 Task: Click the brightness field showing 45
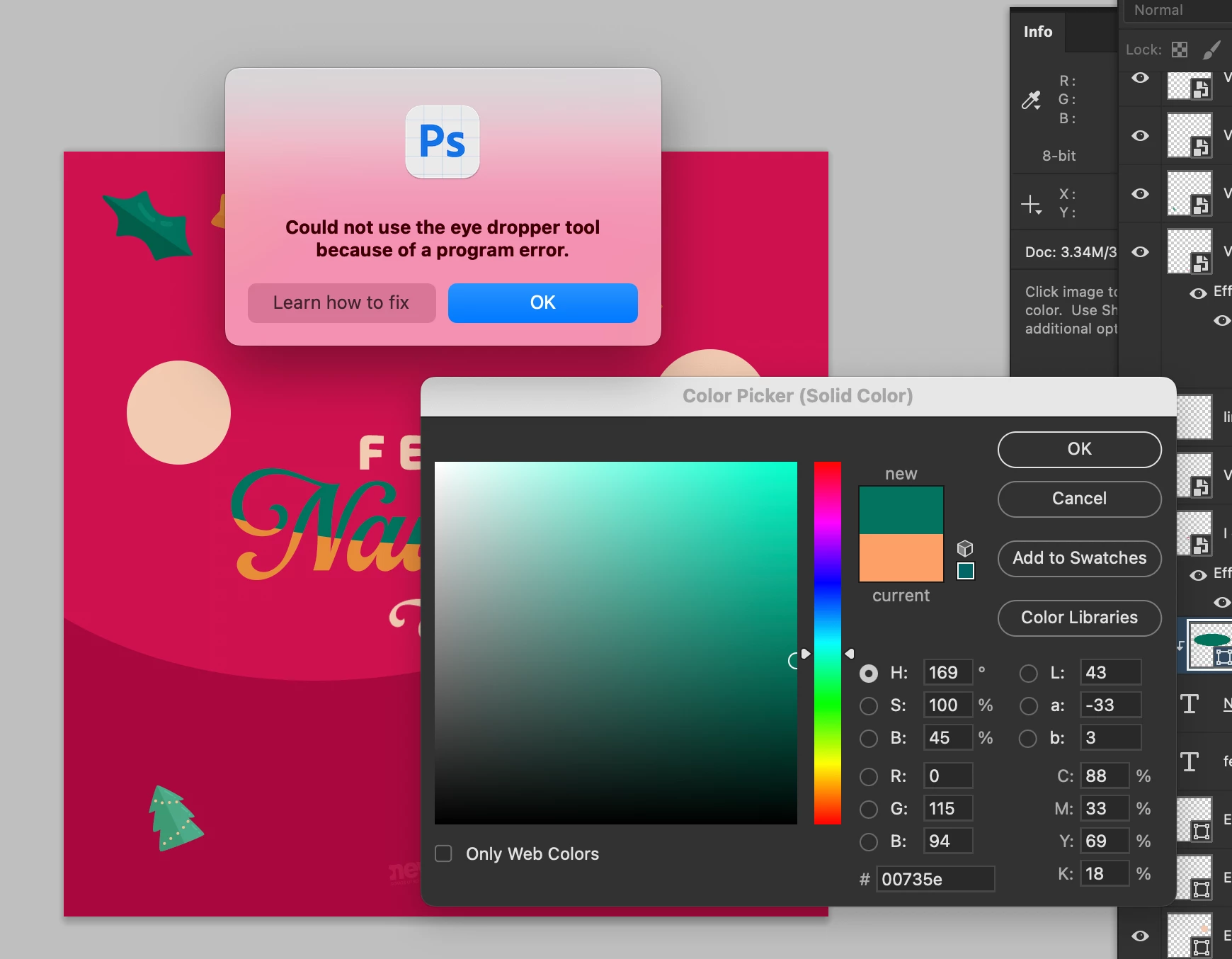click(x=947, y=738)
